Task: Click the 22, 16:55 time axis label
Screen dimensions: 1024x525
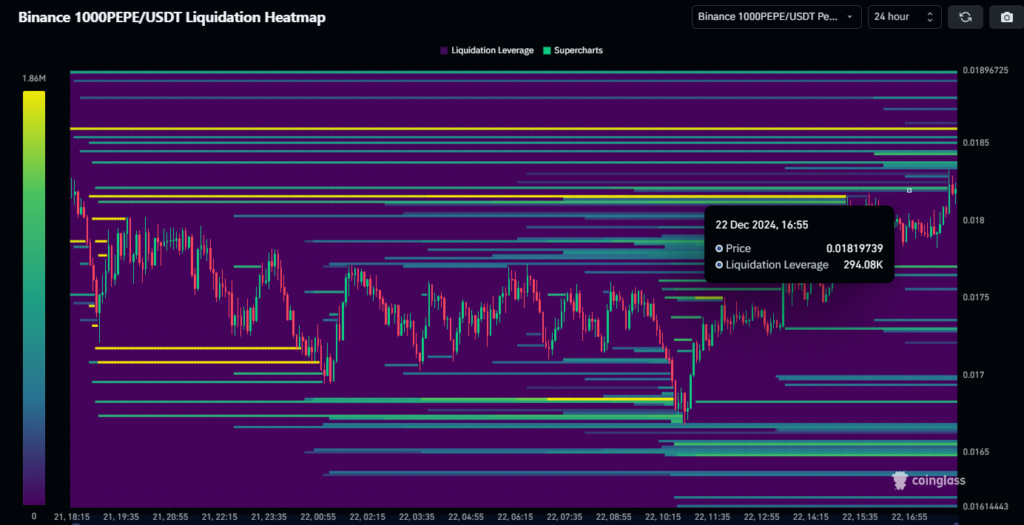Action: (908, 517)
